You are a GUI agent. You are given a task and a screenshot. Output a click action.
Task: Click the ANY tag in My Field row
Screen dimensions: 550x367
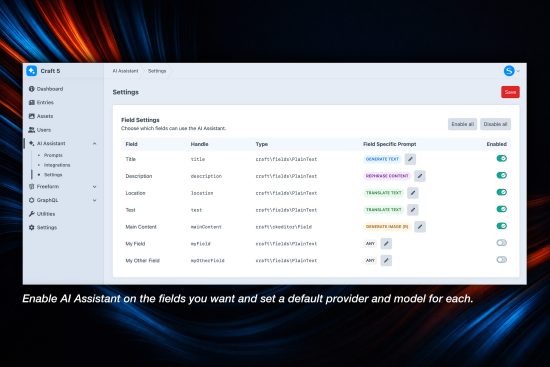(x=370, y=243)
